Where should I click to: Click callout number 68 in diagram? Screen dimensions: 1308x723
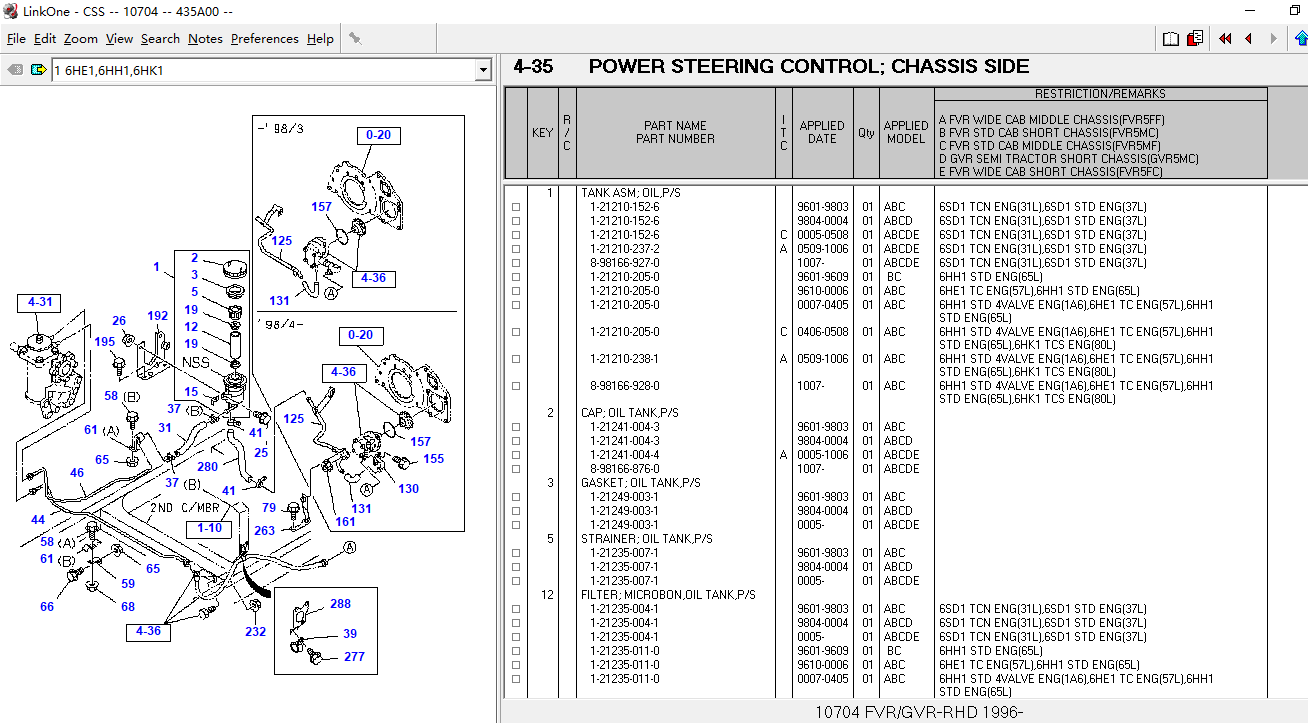(127, 607)
